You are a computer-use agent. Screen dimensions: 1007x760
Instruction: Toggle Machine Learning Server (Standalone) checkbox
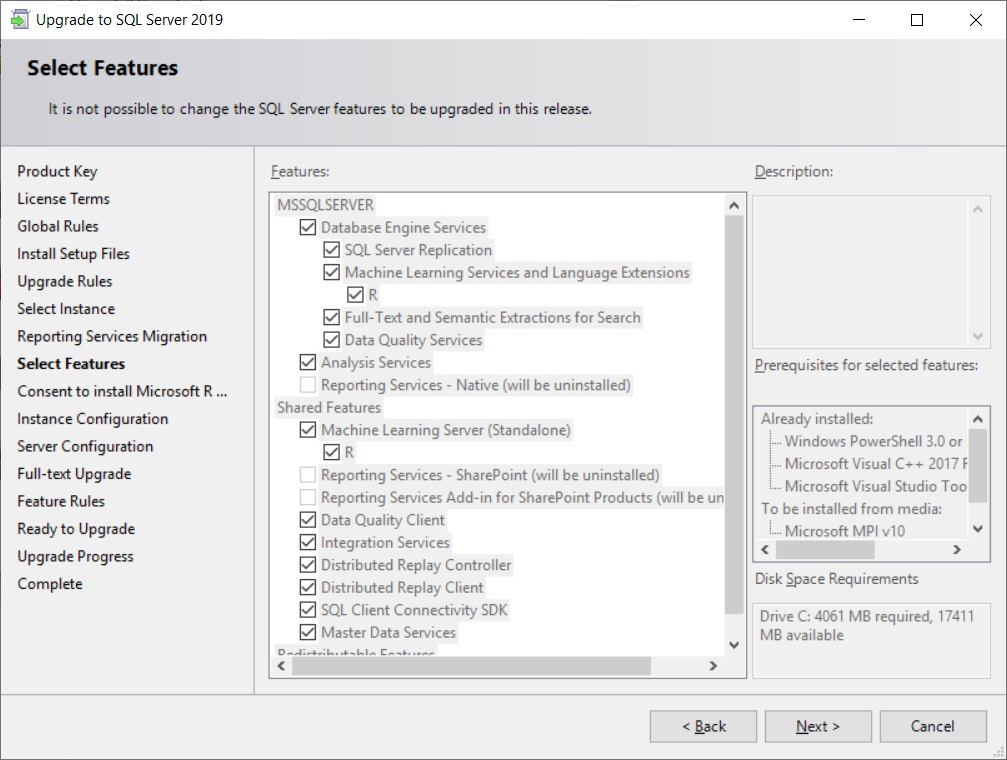(308, 430)
